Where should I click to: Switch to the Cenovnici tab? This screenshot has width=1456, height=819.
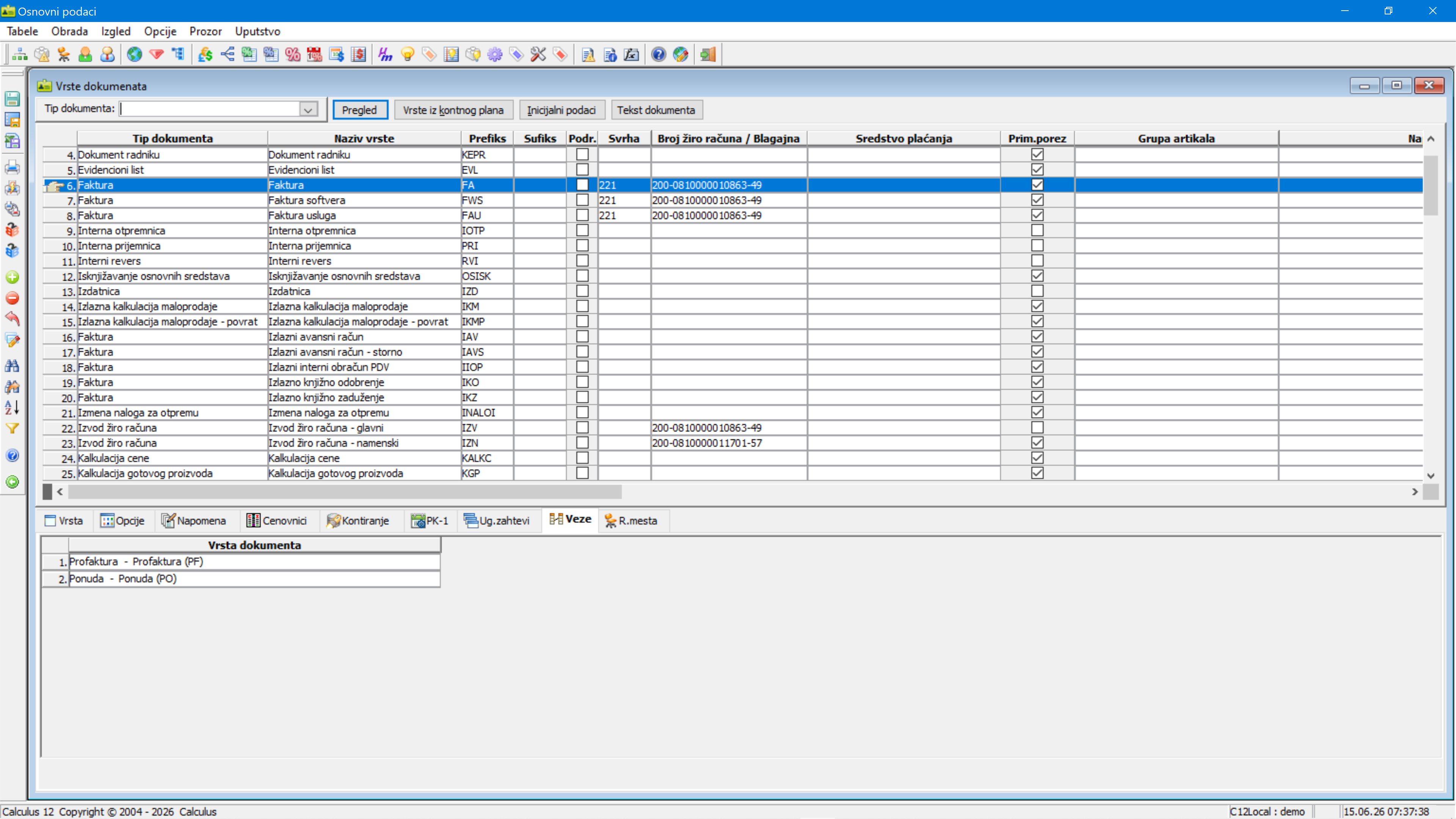tap(277, 521)
